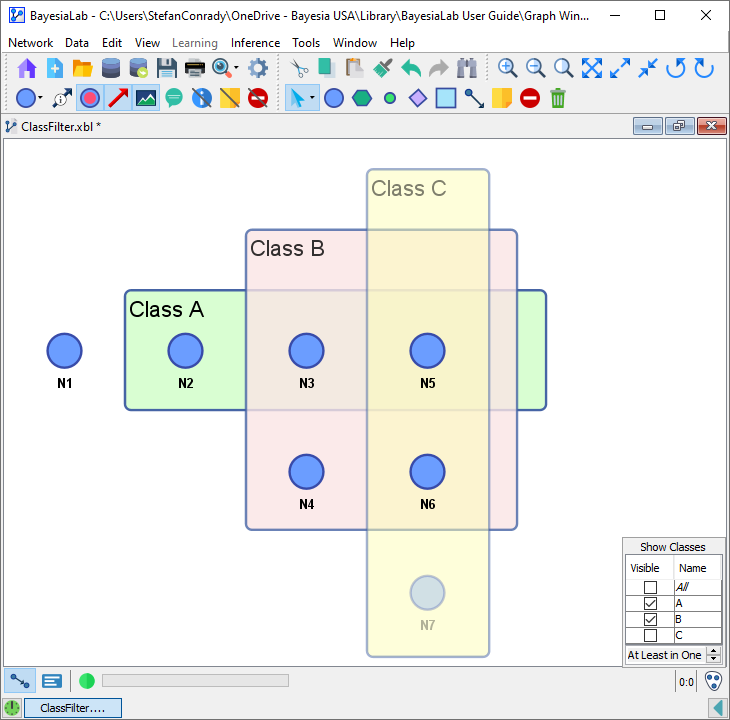730x720 pixels.
Task: Click the Save floppy disk icon
Action: click(x=167, y=68)
